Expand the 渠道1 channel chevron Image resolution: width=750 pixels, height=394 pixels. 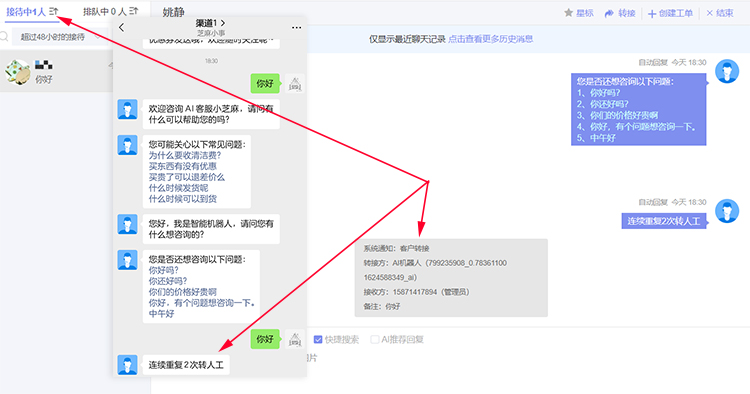pyautogui.click(x=223, y=23)
